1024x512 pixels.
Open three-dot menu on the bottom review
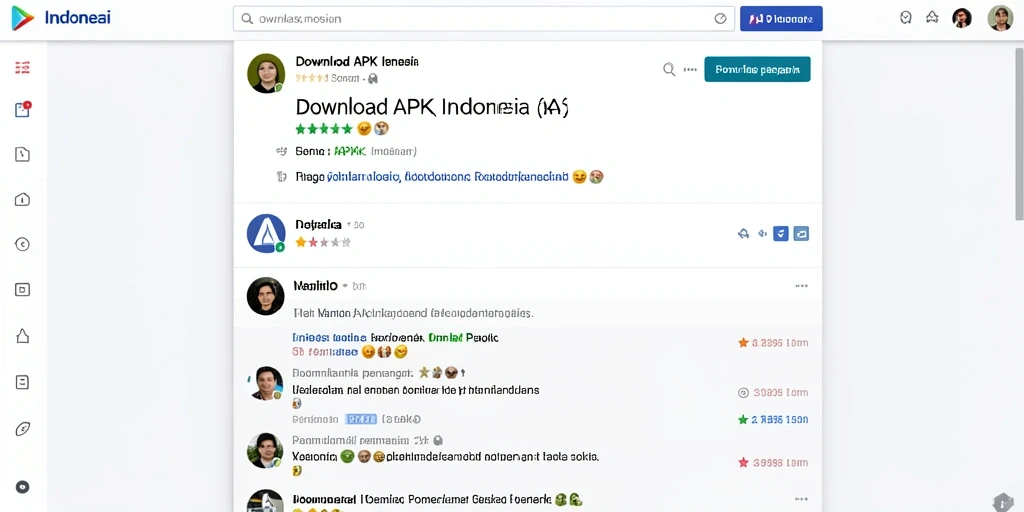[x=801, y=499]
